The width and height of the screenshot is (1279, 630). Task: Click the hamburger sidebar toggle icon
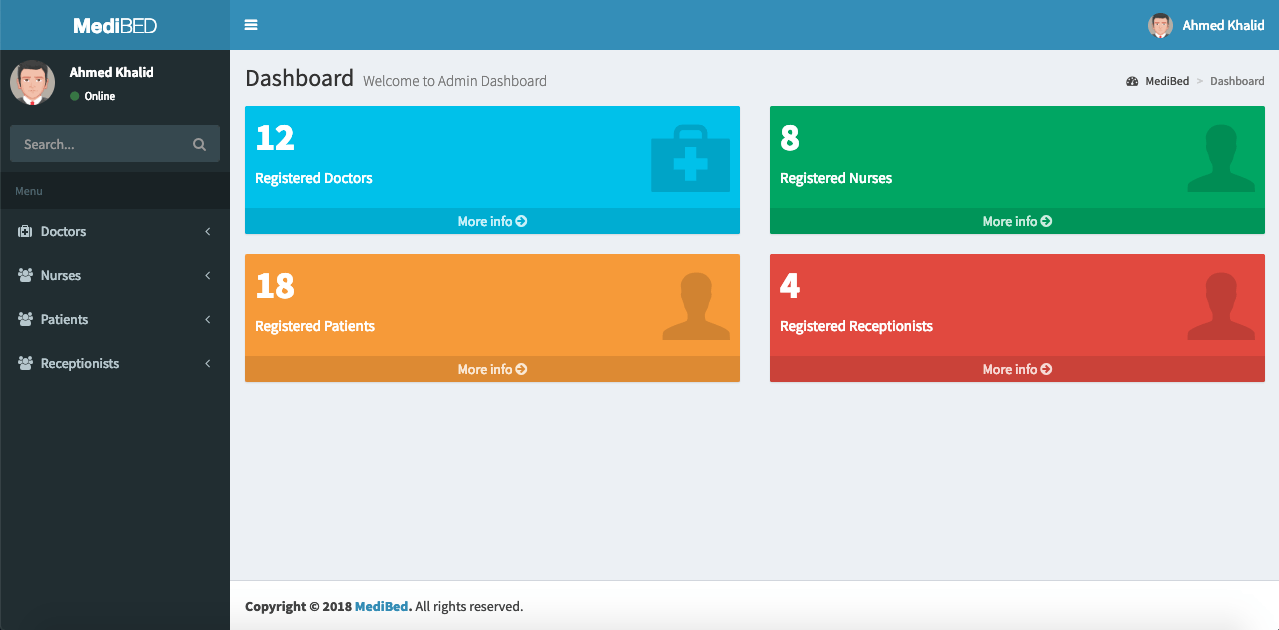251,25
